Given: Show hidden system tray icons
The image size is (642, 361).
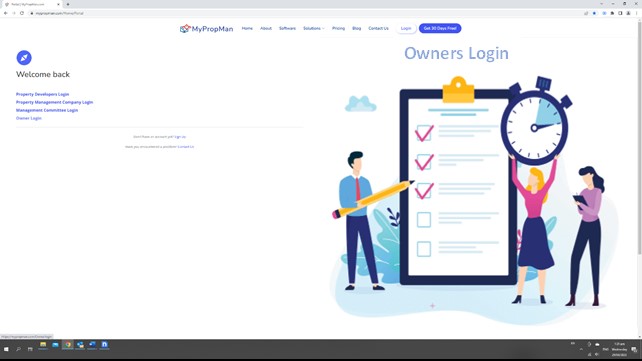Looking at the screenshot, I should pos(581,350).
